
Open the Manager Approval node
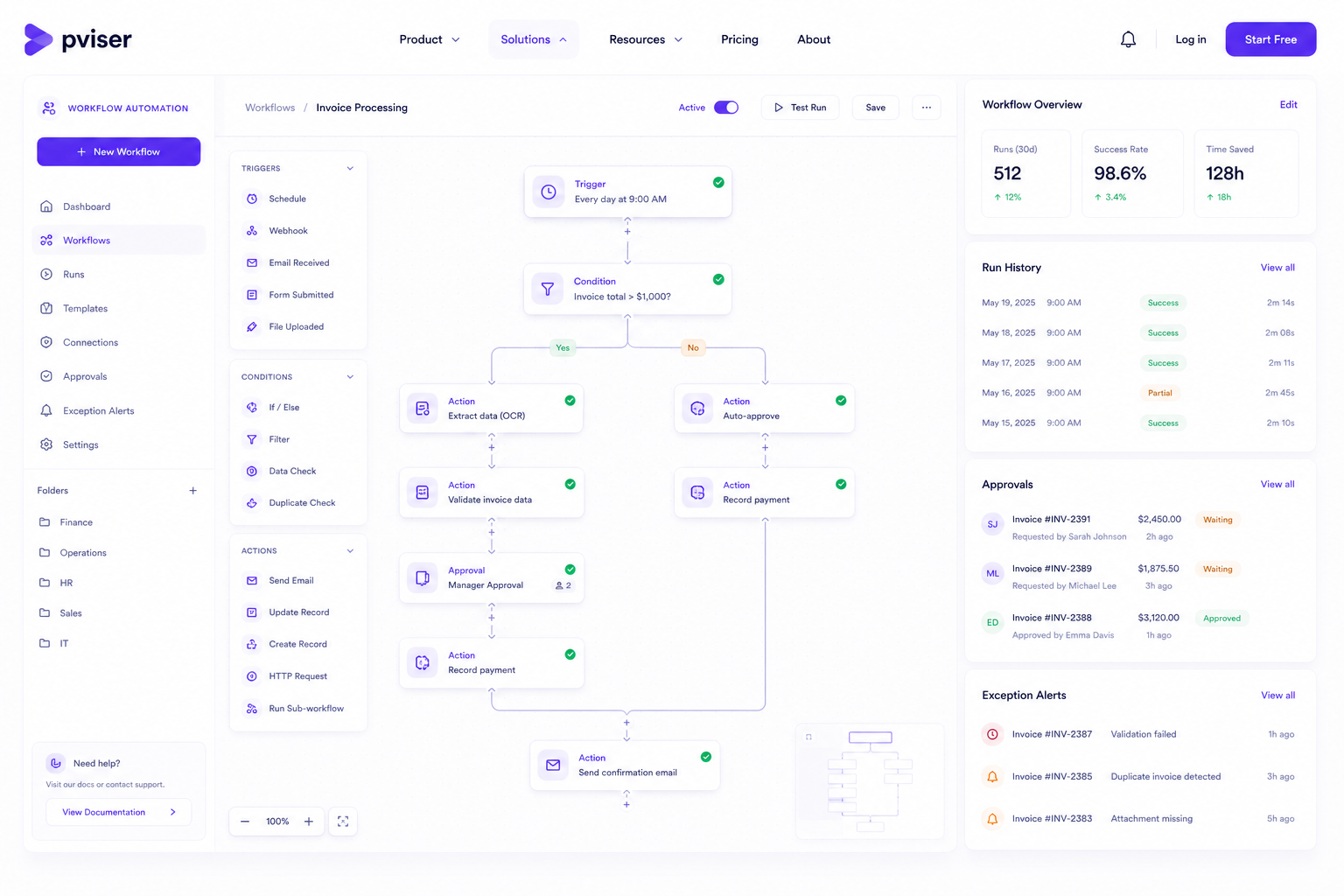click(x=492, y=577)
